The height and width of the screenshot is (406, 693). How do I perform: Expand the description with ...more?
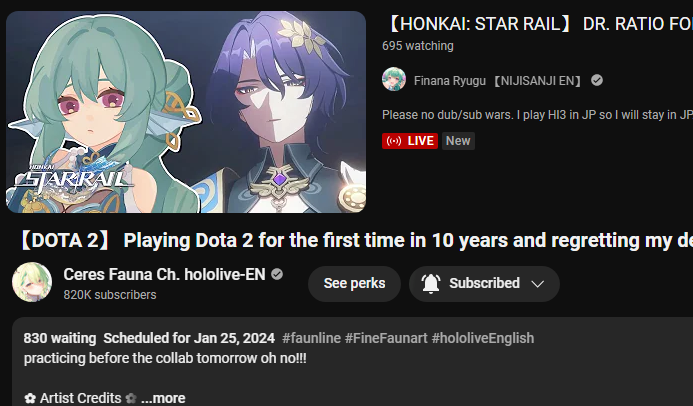(x=163, y=398)
